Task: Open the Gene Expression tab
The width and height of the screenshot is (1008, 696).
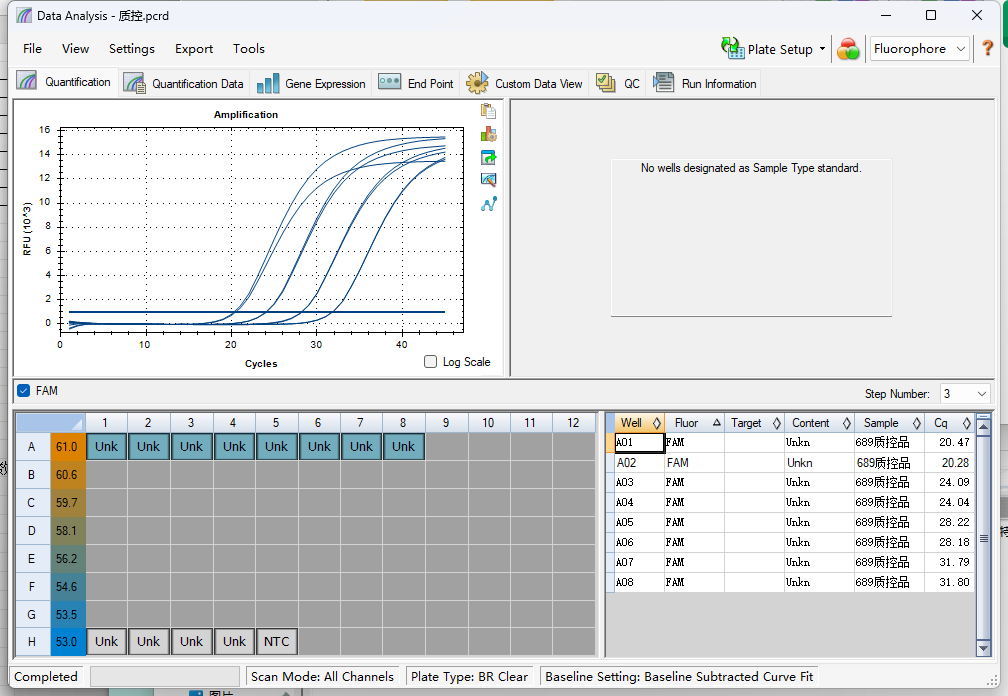Action: tap(310, 84)
